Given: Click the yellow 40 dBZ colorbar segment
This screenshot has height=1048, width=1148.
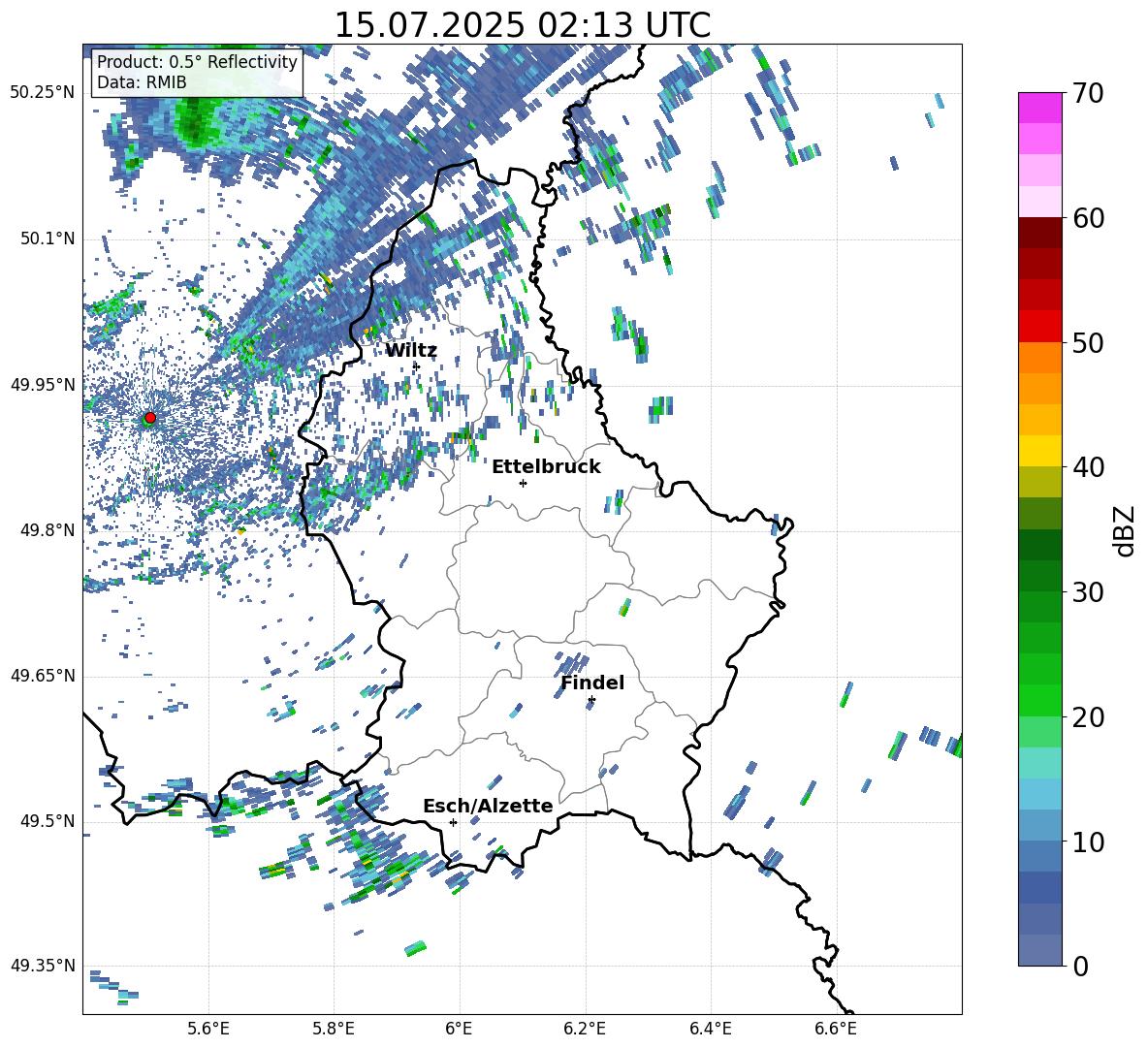Looking at the screenshot, I should [x=1039, y=451].
